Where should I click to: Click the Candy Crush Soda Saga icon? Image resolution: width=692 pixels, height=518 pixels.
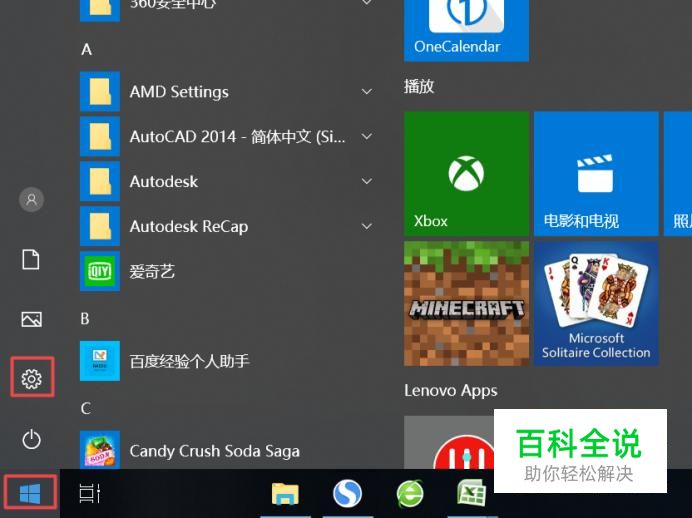(x=100, y=449)
